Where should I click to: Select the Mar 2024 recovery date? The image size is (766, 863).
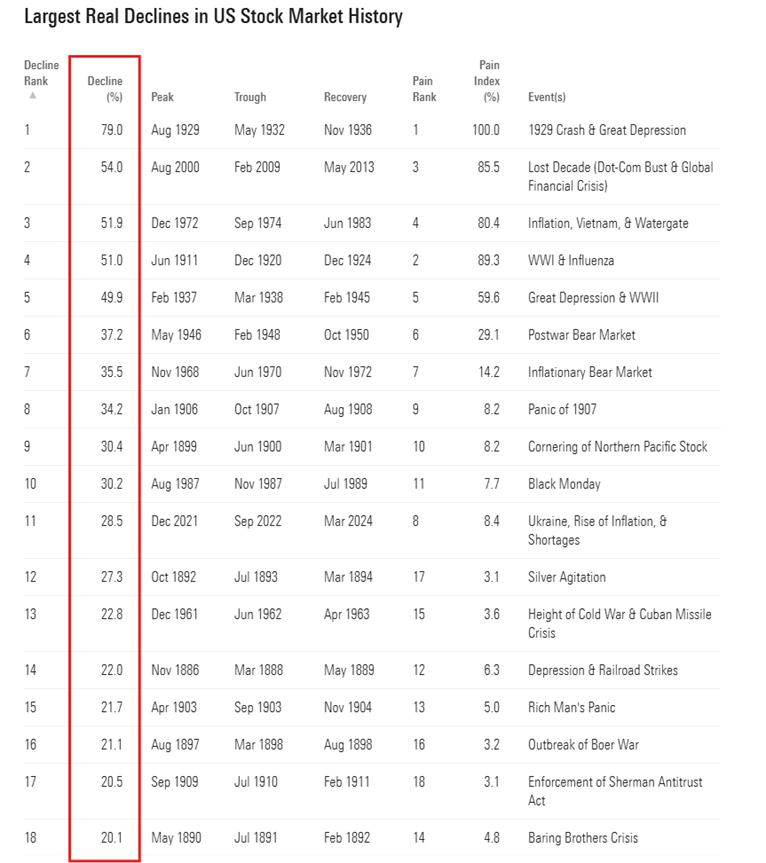[x=347, y=521]
